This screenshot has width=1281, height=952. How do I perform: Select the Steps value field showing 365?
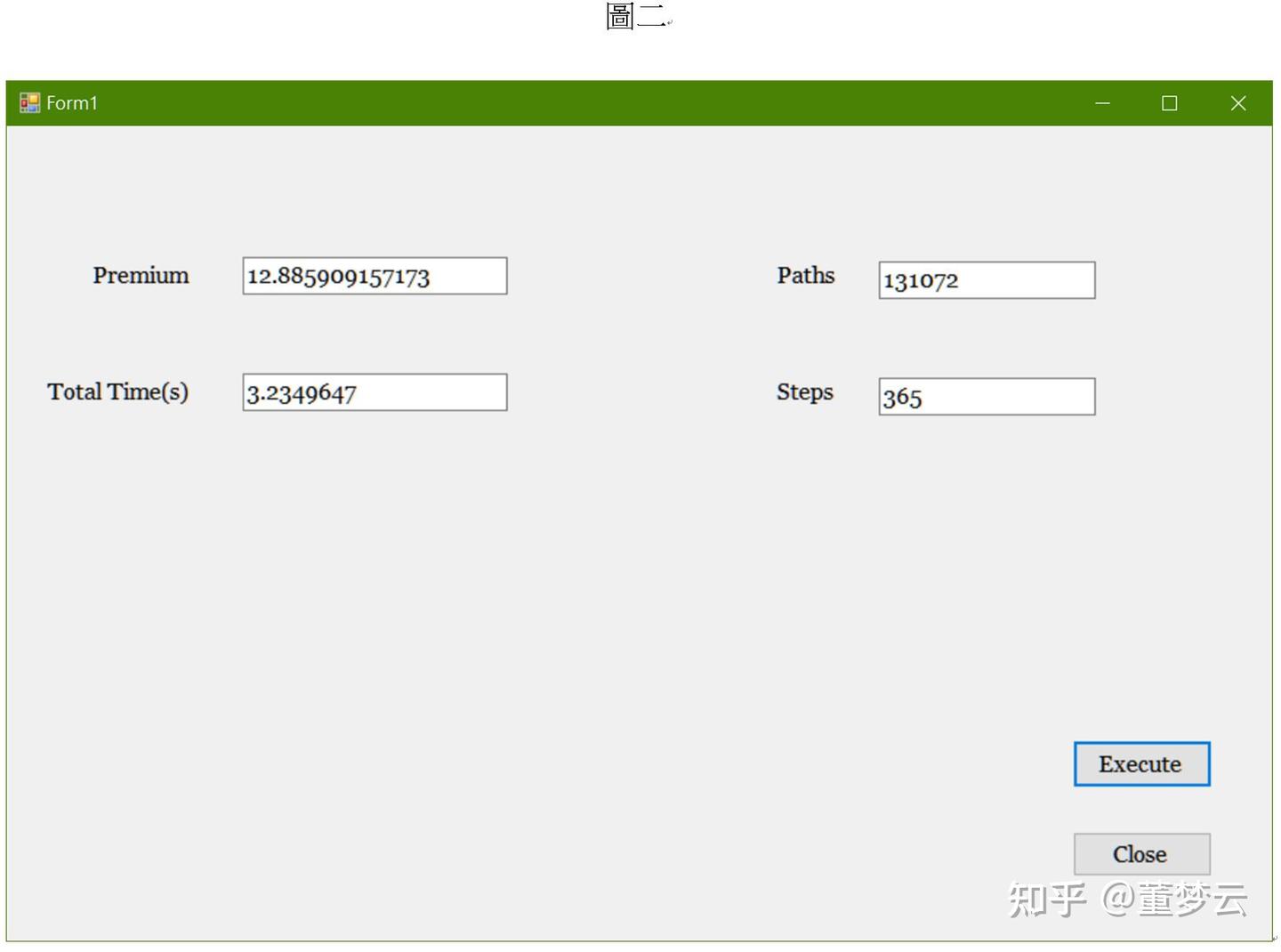[x=986, y=396]
